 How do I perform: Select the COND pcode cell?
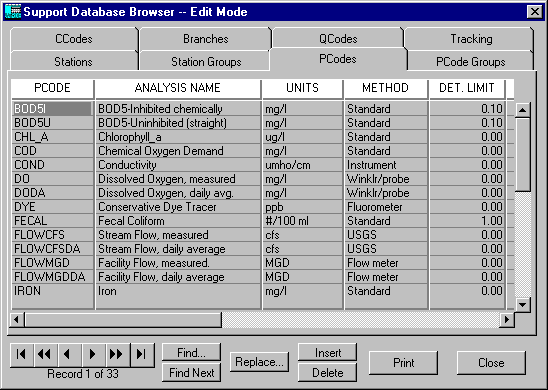[x=52, y=165]
